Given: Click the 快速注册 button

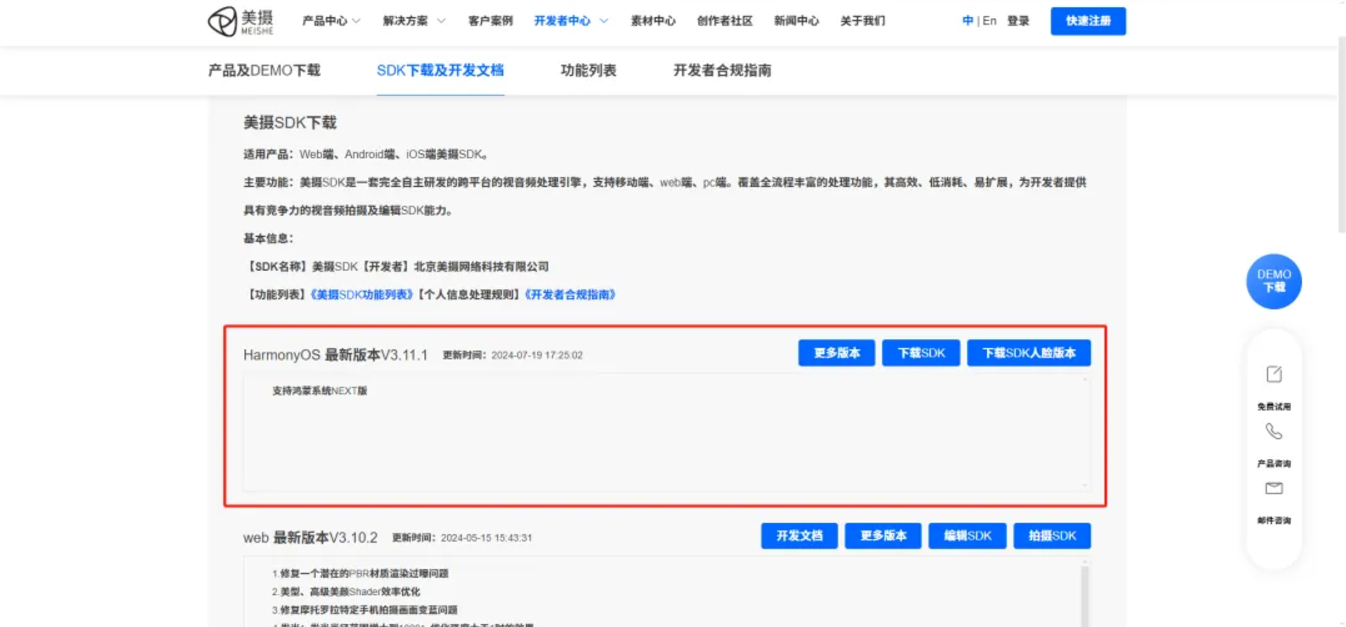Looking at the screenshot, I should click(x=1088, y=21).
